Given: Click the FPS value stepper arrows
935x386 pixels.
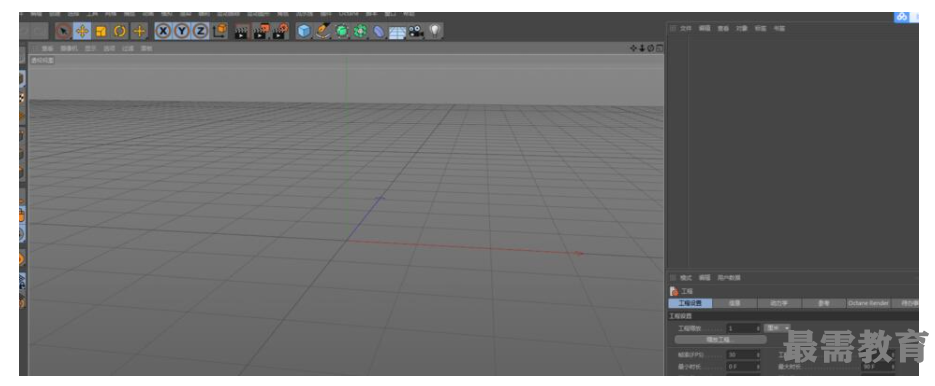Looking at the screenshot, I should (x=758, y=354).
